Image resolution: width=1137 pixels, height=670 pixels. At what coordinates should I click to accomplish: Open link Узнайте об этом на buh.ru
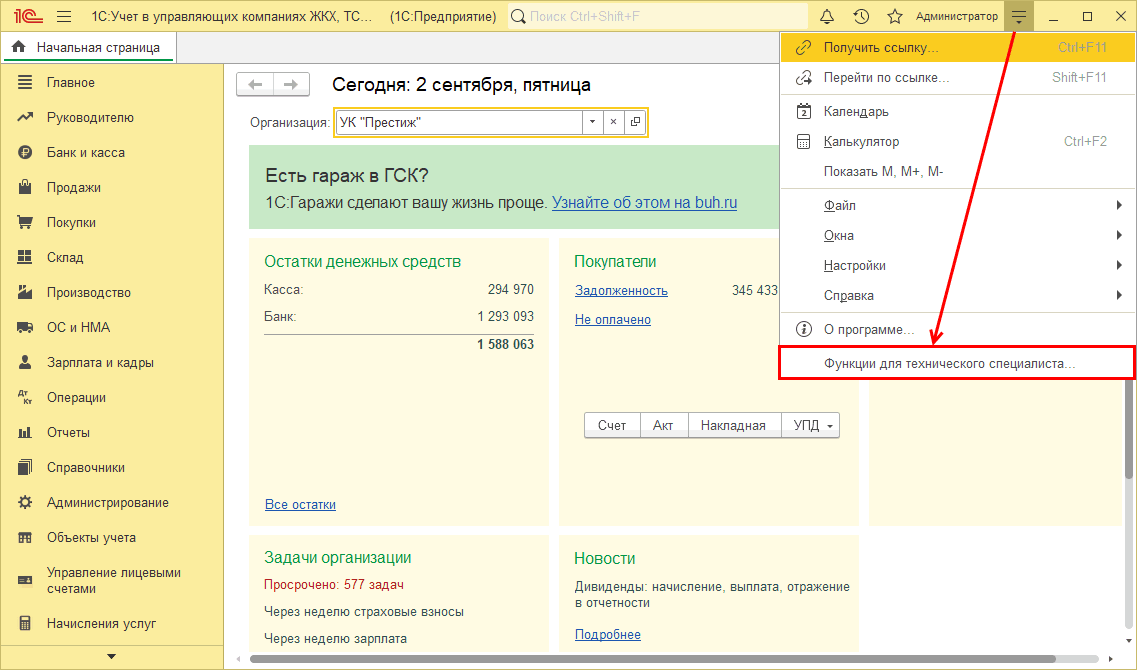pyautogui.click(x=645, y=203)
